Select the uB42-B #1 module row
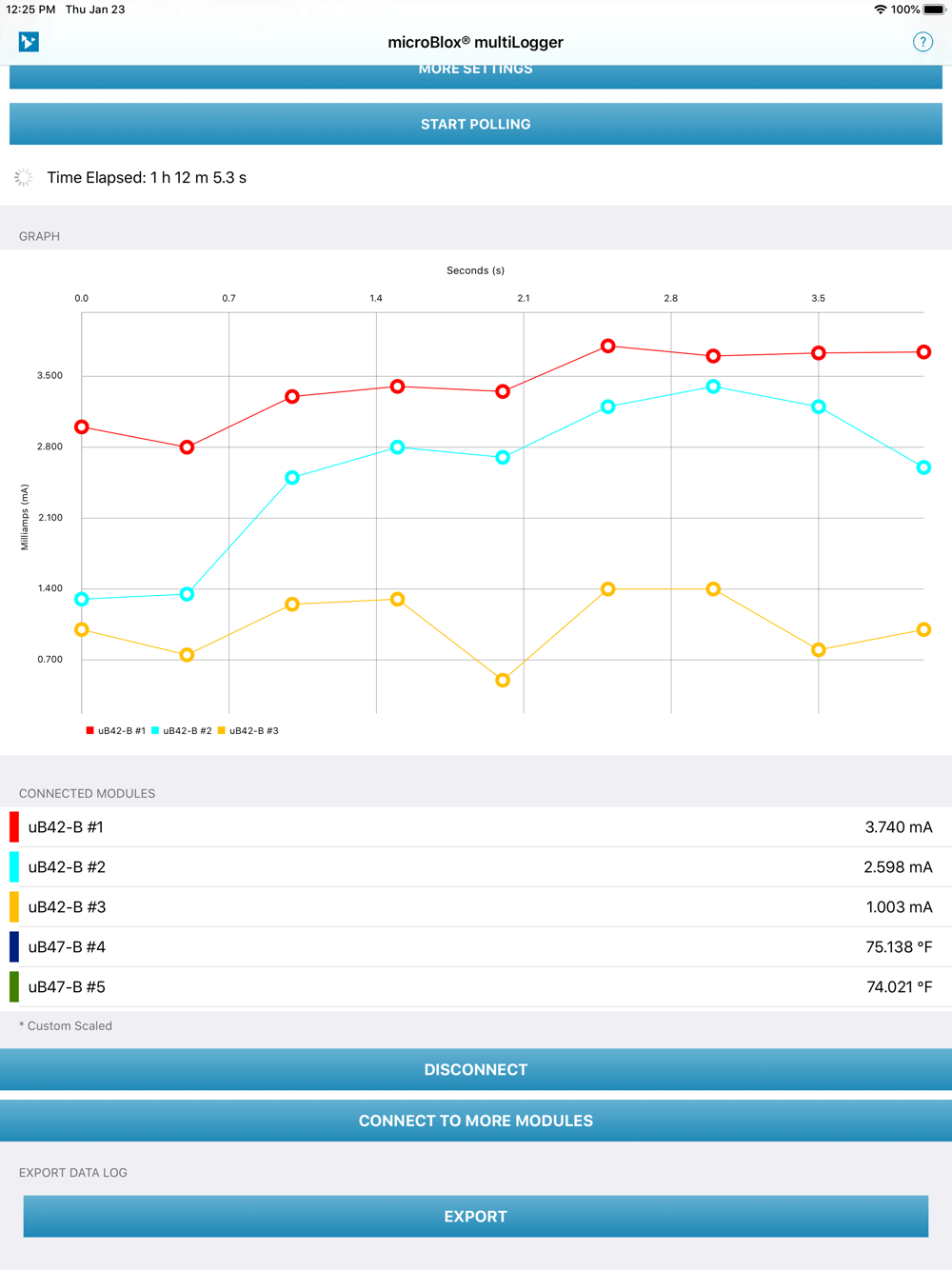The height and width of the screenshot is (1270, 952). coord(476,827)
